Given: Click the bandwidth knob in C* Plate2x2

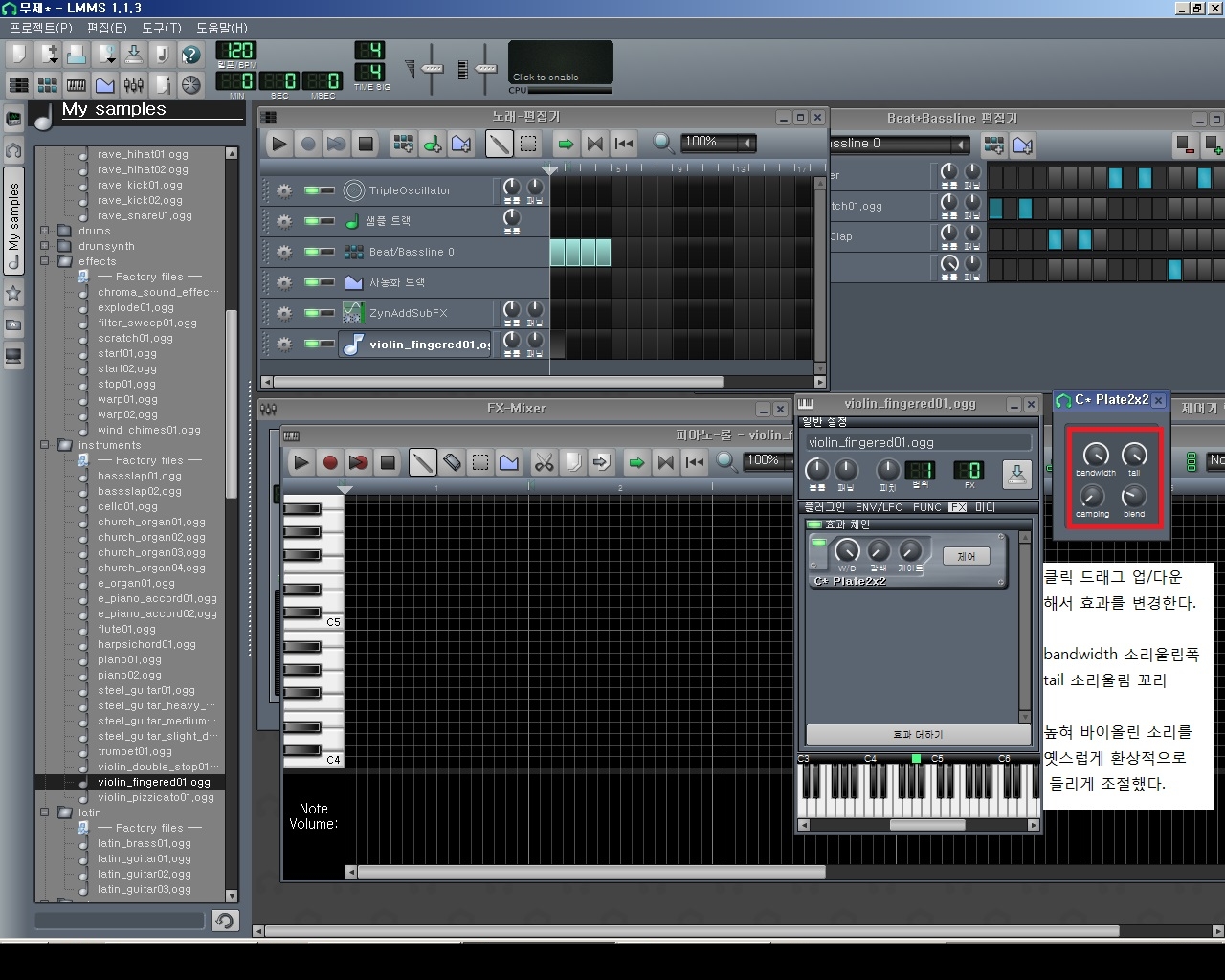Looking at the screenshot, I should (x=1095, y=456).
